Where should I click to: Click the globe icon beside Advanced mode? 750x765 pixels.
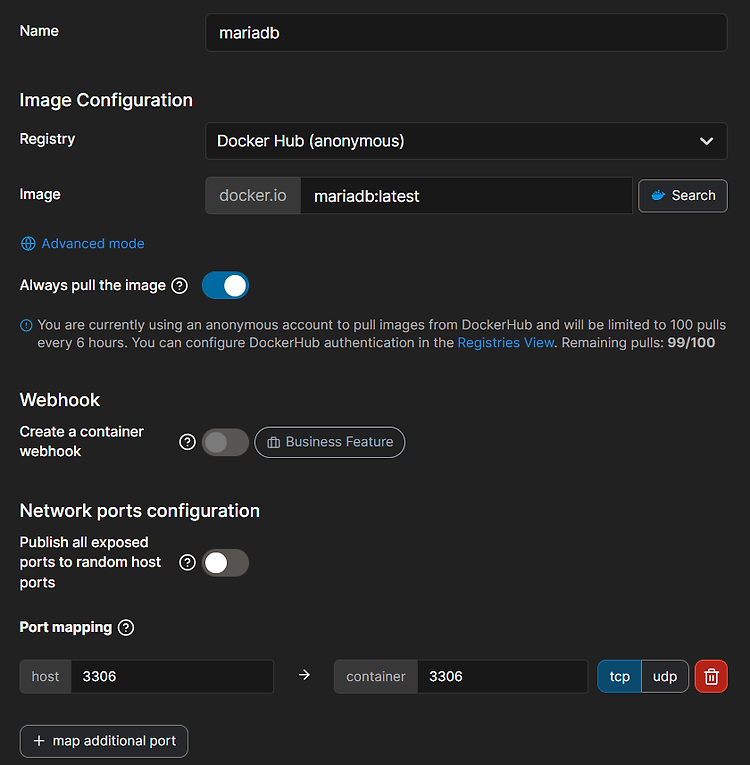28,243
